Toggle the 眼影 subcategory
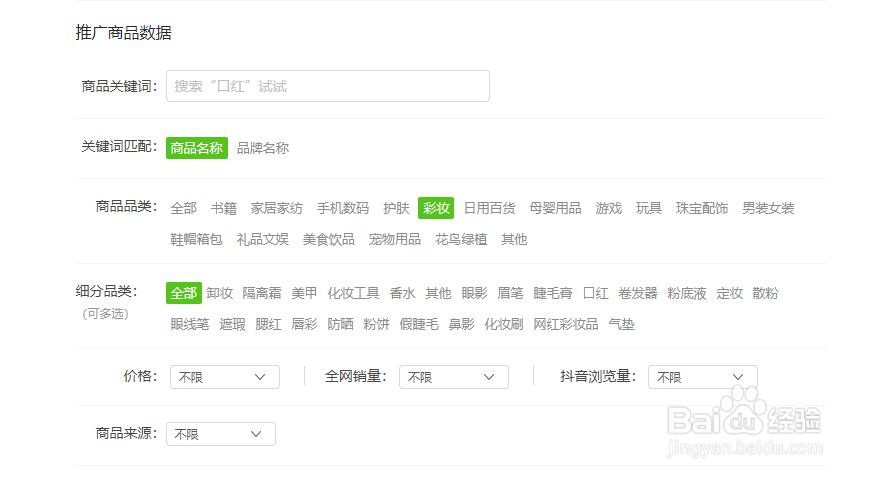The image size is (870, 478). pyautogui.click(x=474, y=293)
